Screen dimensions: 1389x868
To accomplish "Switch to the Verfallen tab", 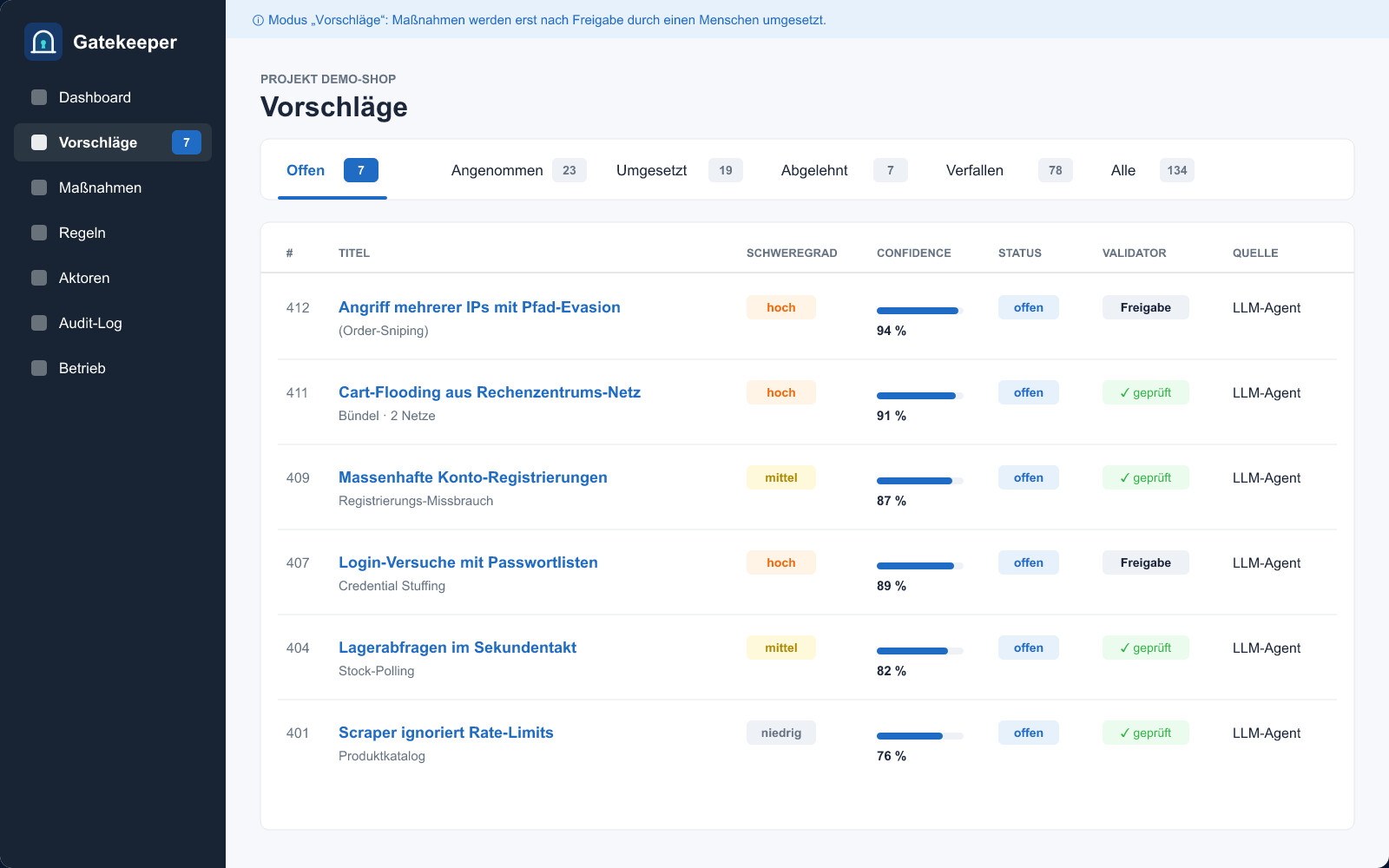I will 1009,170.
